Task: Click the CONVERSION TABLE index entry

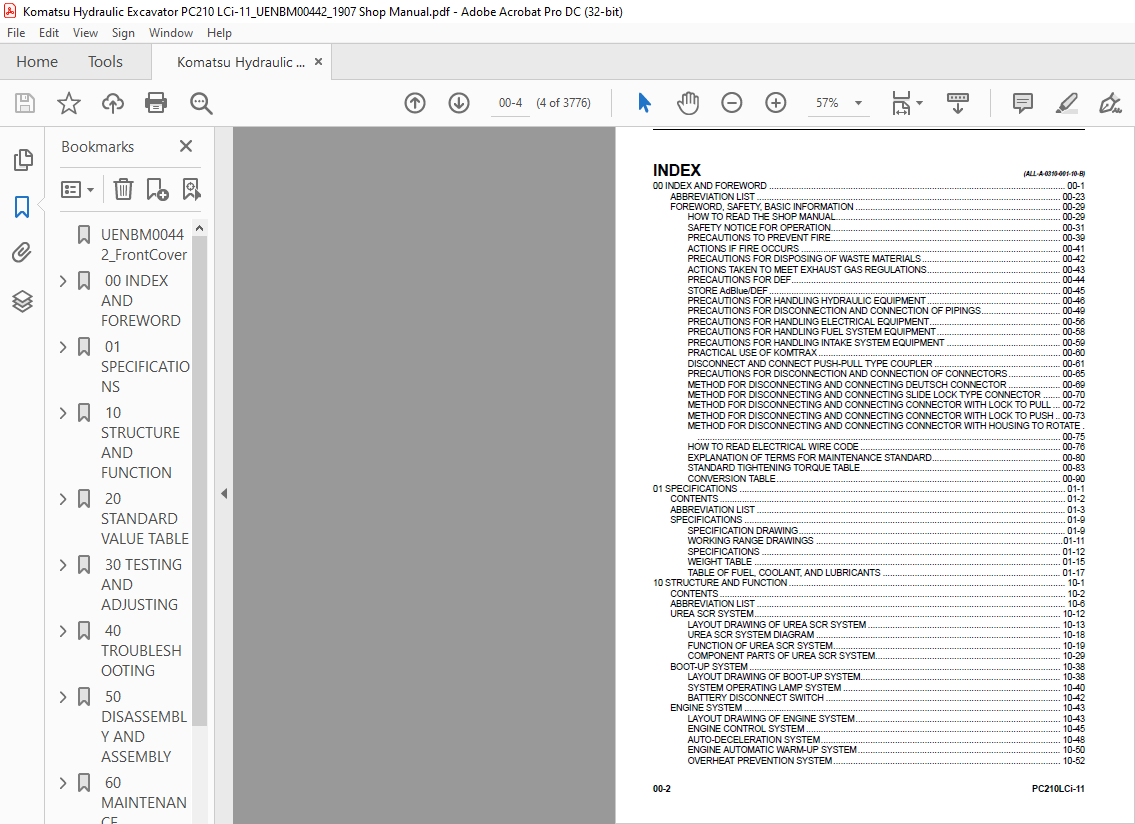Action: pos(731,479)
